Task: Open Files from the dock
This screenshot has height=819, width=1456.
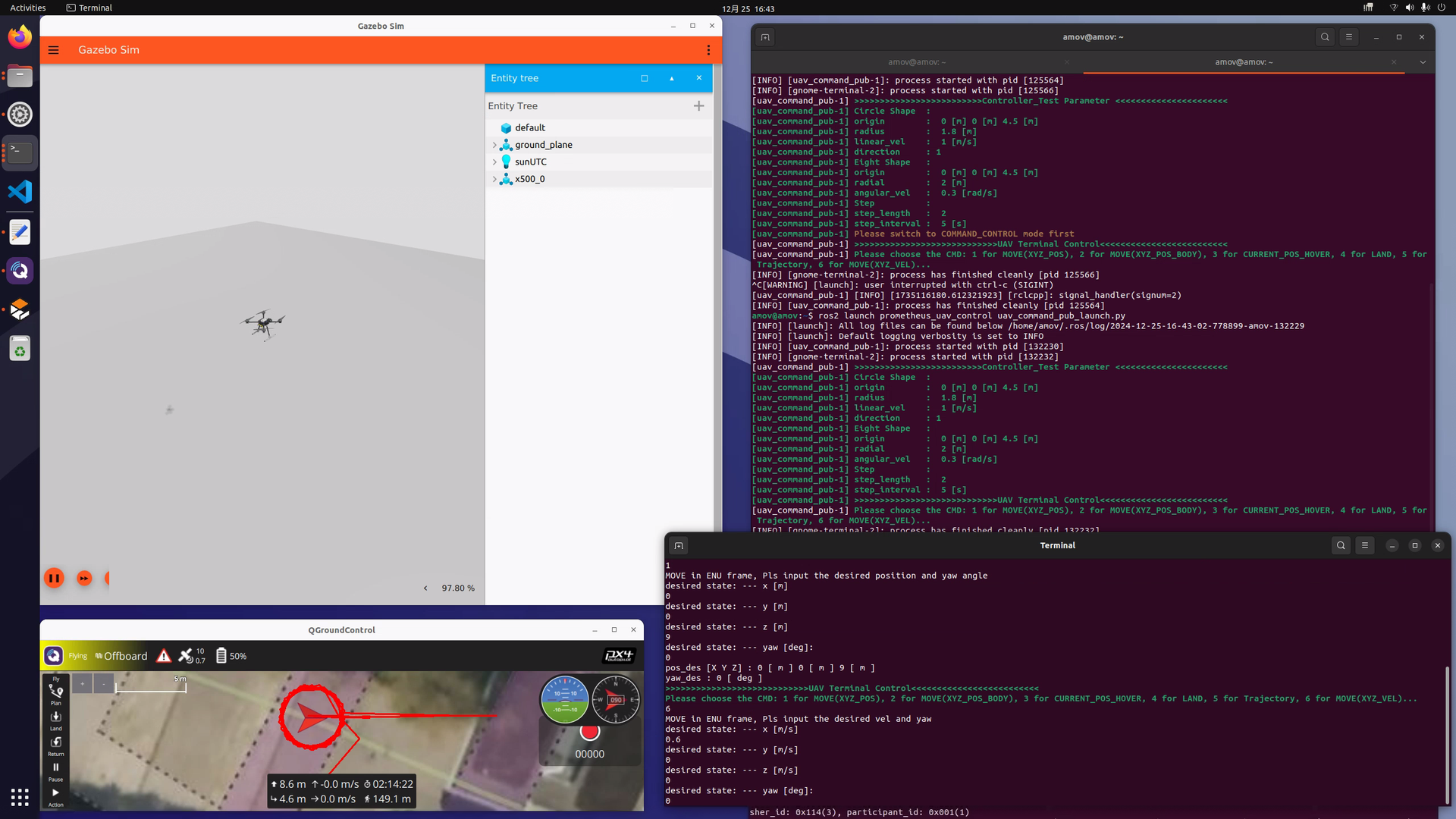Action: click(x=20, y=76)
